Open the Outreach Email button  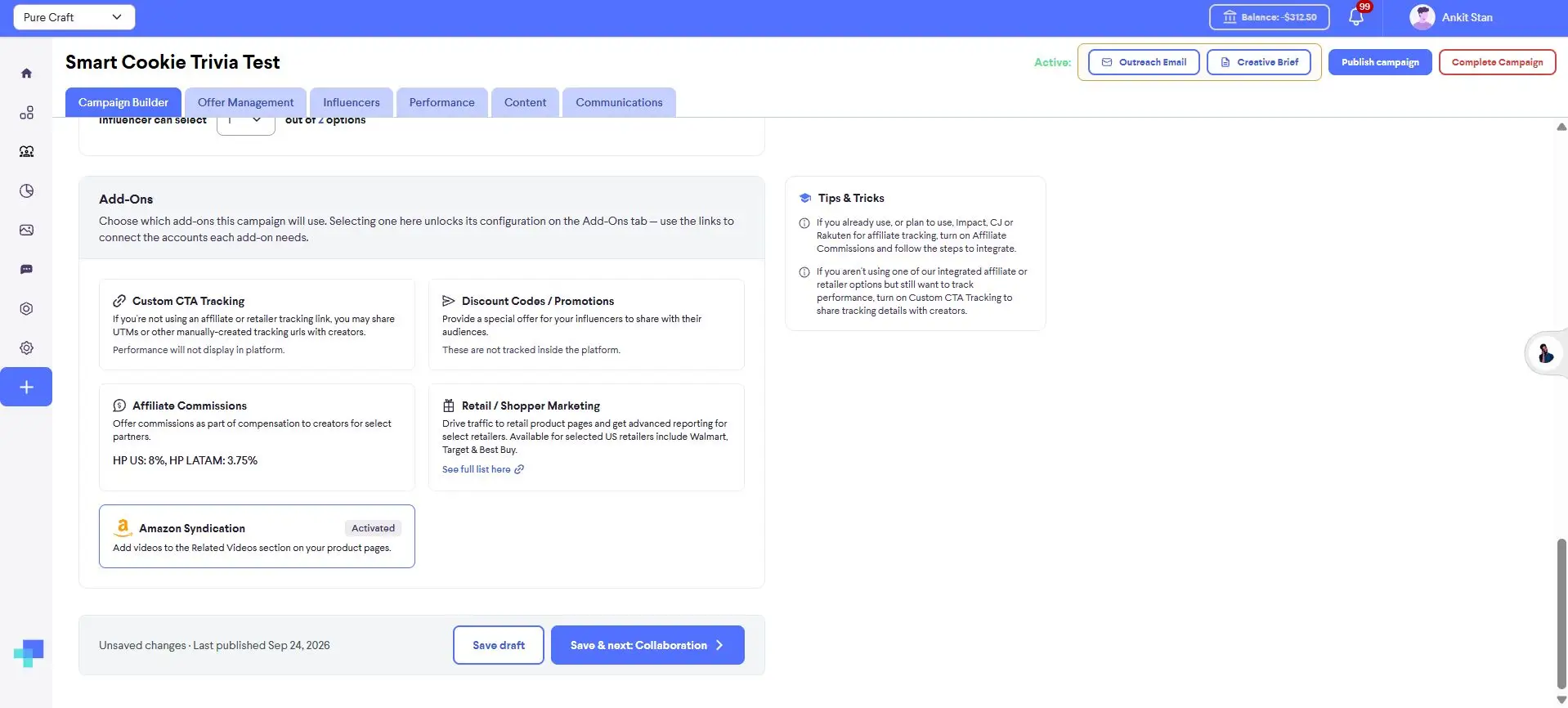1144,62
